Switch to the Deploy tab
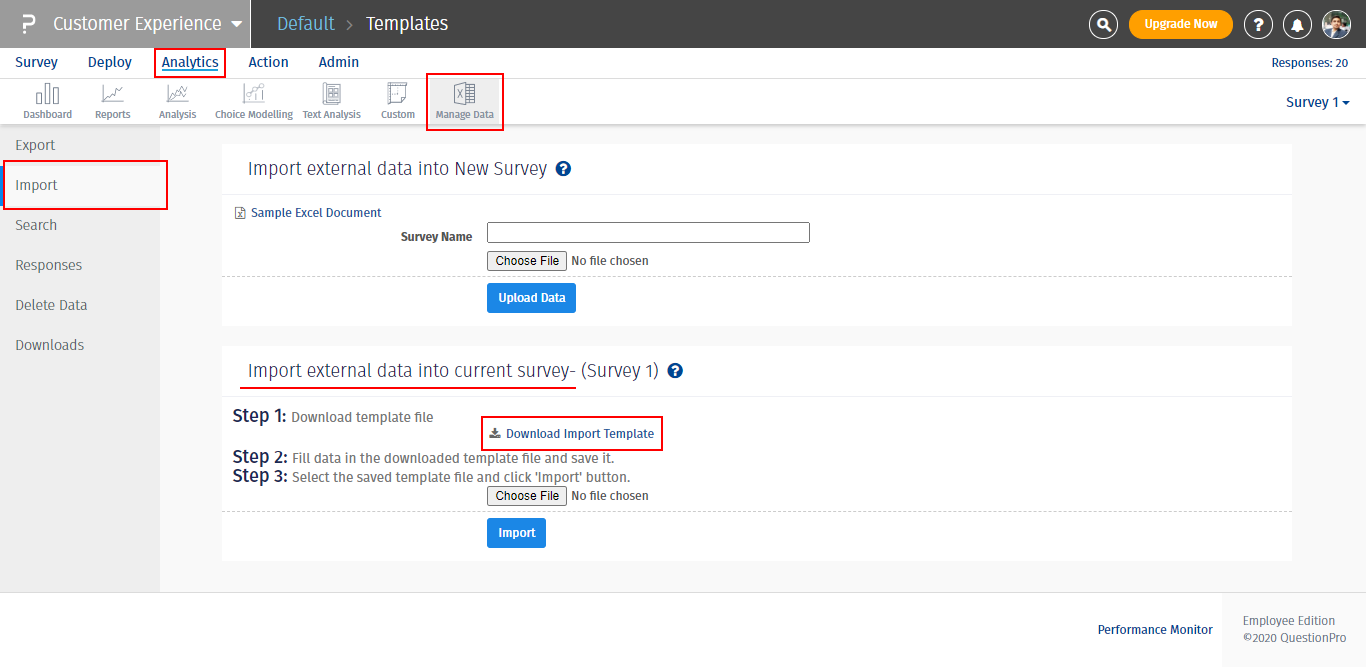 point(110,62)
